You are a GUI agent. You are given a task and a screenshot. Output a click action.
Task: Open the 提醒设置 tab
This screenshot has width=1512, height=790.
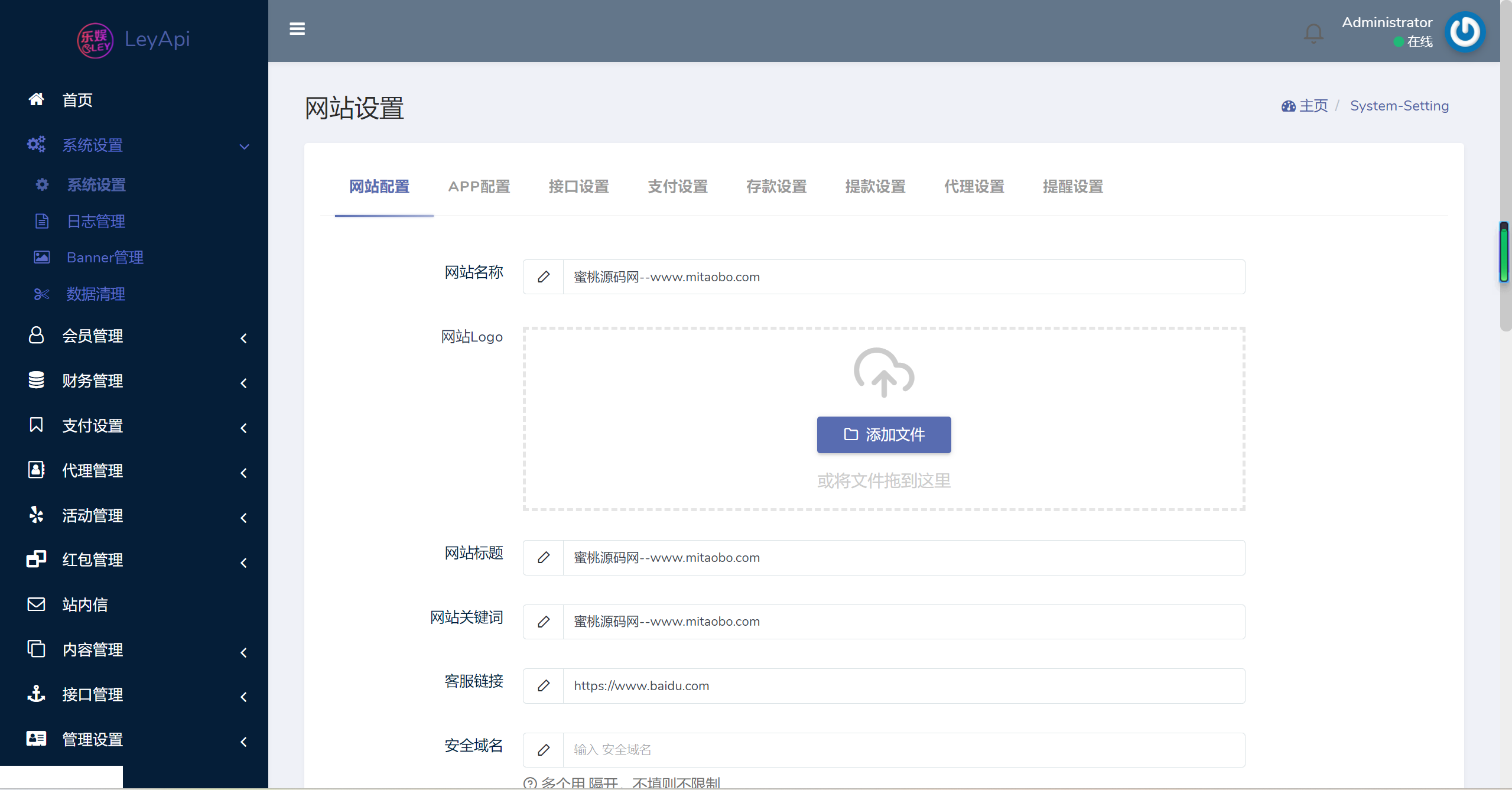point(1072,187)
